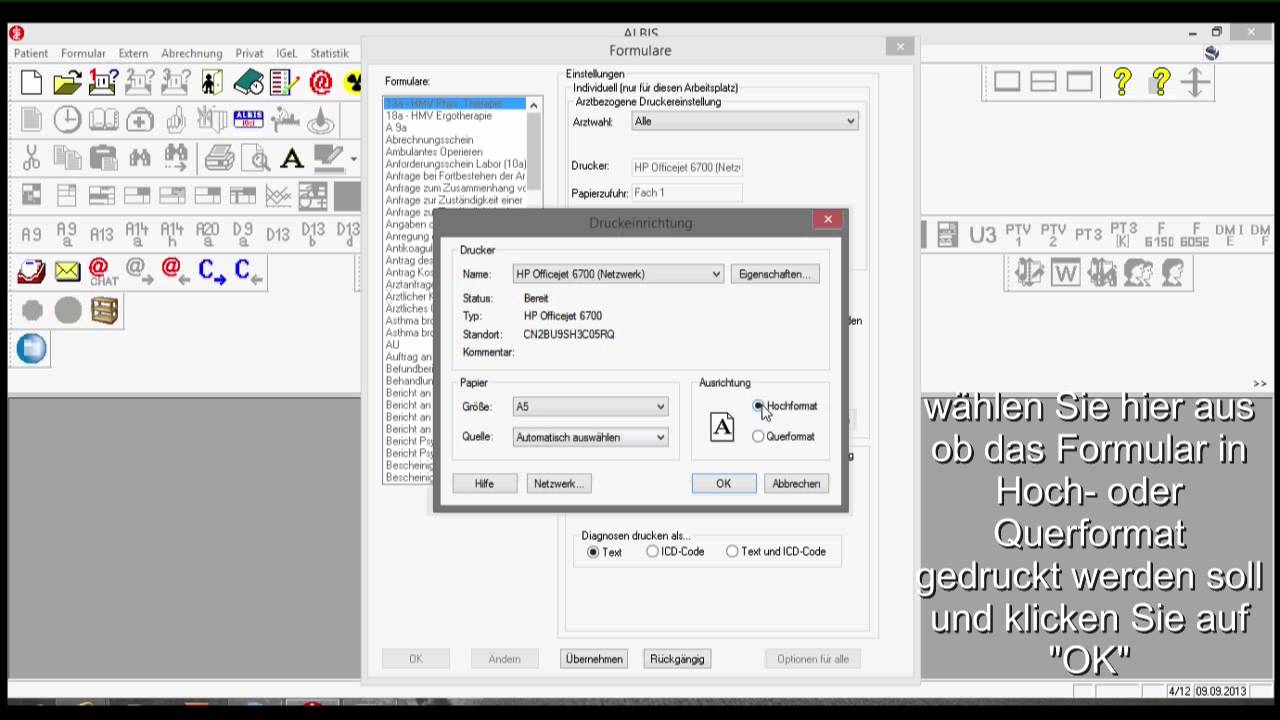The width and height of the screenshot is (1280, 720).
Task: Click the Eigenschaften... button
Action: (x=775, y=274)
